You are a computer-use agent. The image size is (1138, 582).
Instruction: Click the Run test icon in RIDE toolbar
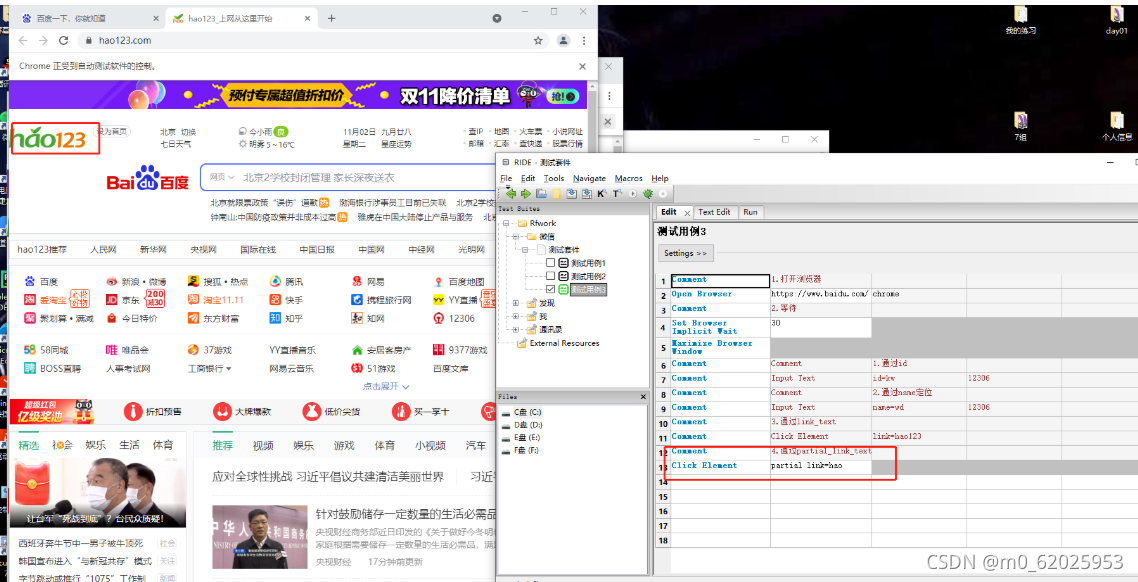coord(633,194)
